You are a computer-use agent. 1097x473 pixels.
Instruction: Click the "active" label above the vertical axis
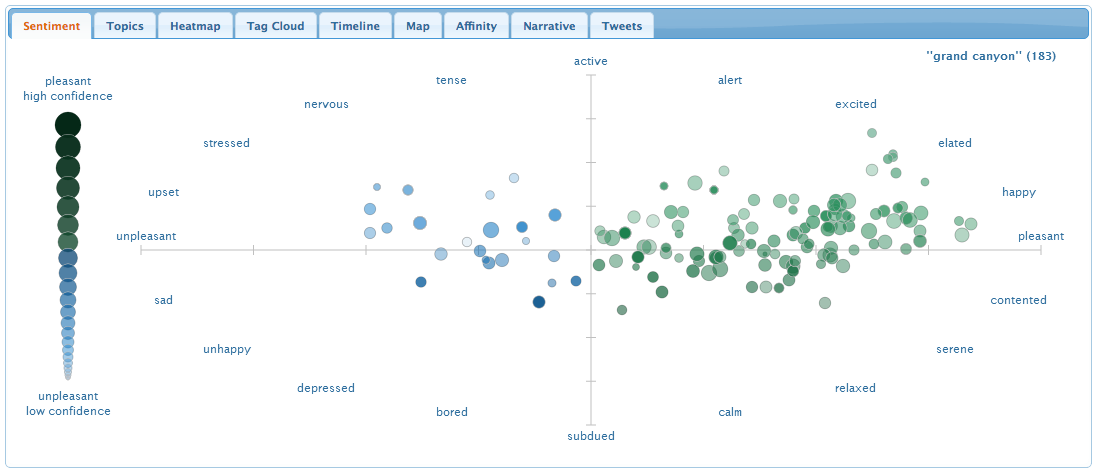tap(591, 62)
